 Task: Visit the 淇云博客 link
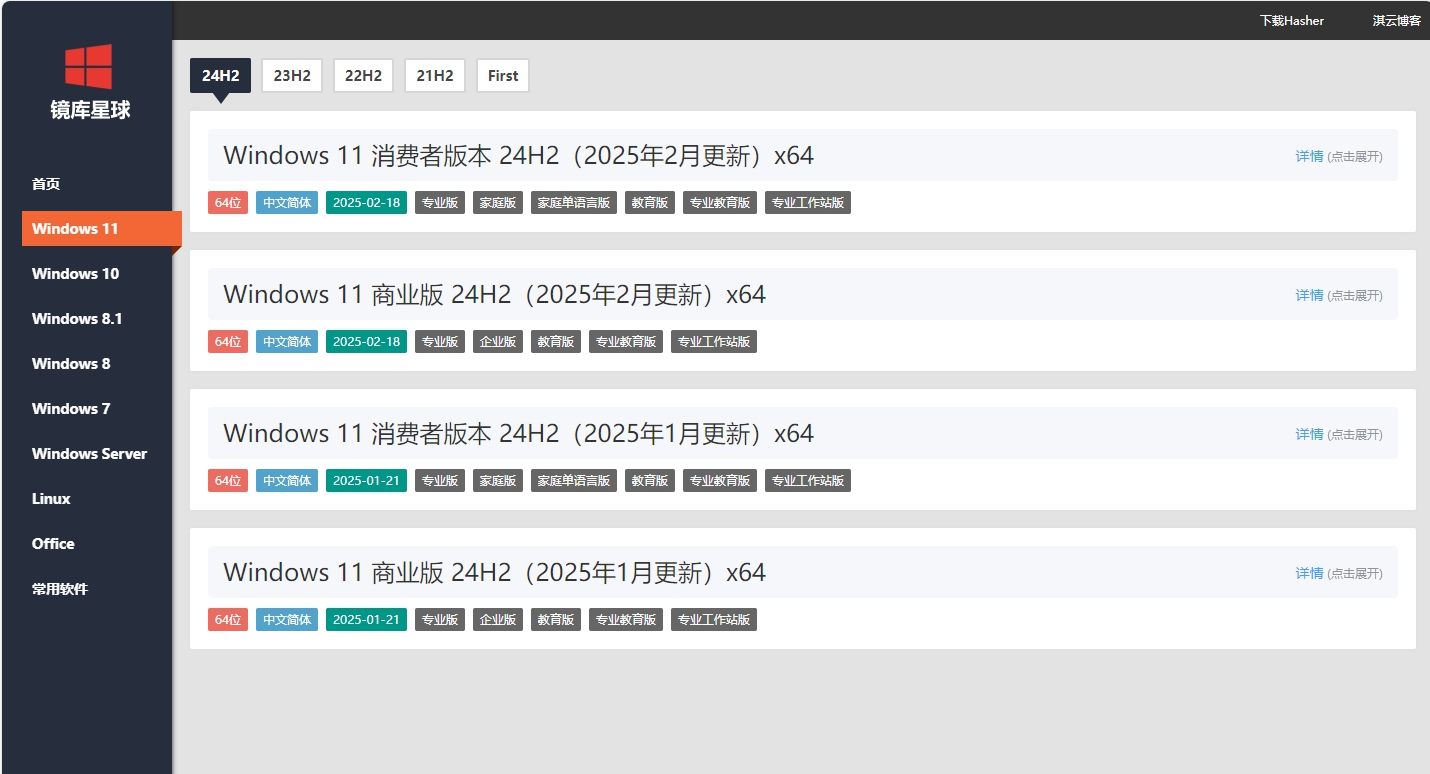(1395, 19)
